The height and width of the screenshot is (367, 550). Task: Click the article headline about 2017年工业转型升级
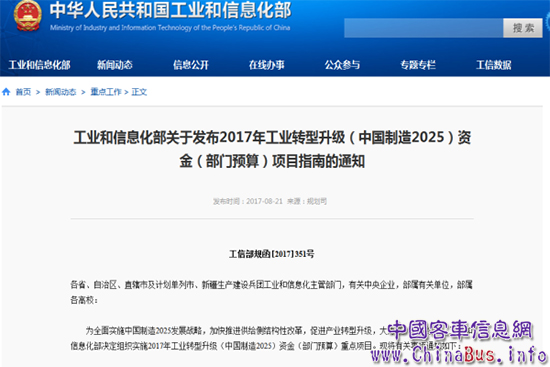(x=272, y=149)
